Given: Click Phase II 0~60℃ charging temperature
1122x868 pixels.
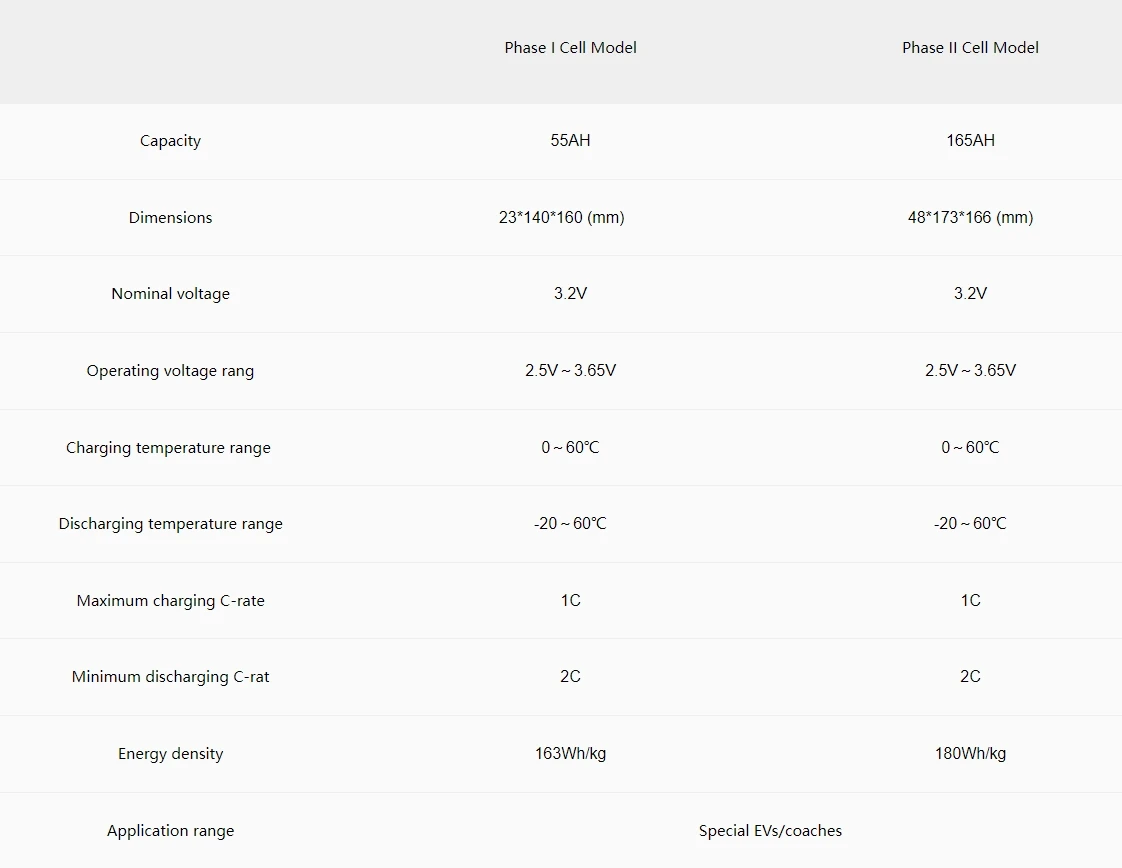Looking at the screenshot, I should 970,448.
